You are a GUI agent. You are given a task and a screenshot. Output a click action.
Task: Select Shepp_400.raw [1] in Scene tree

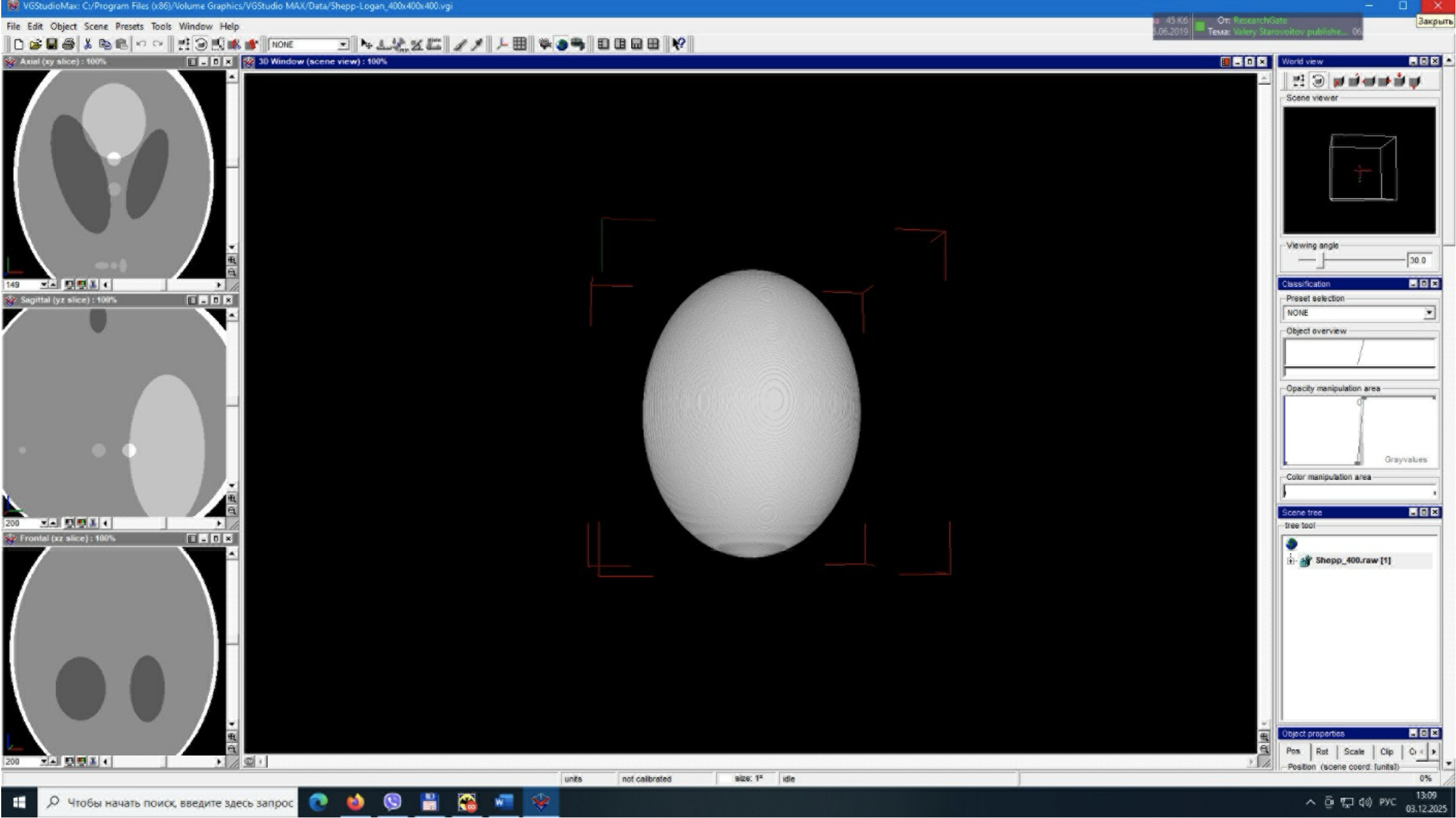1353,560
